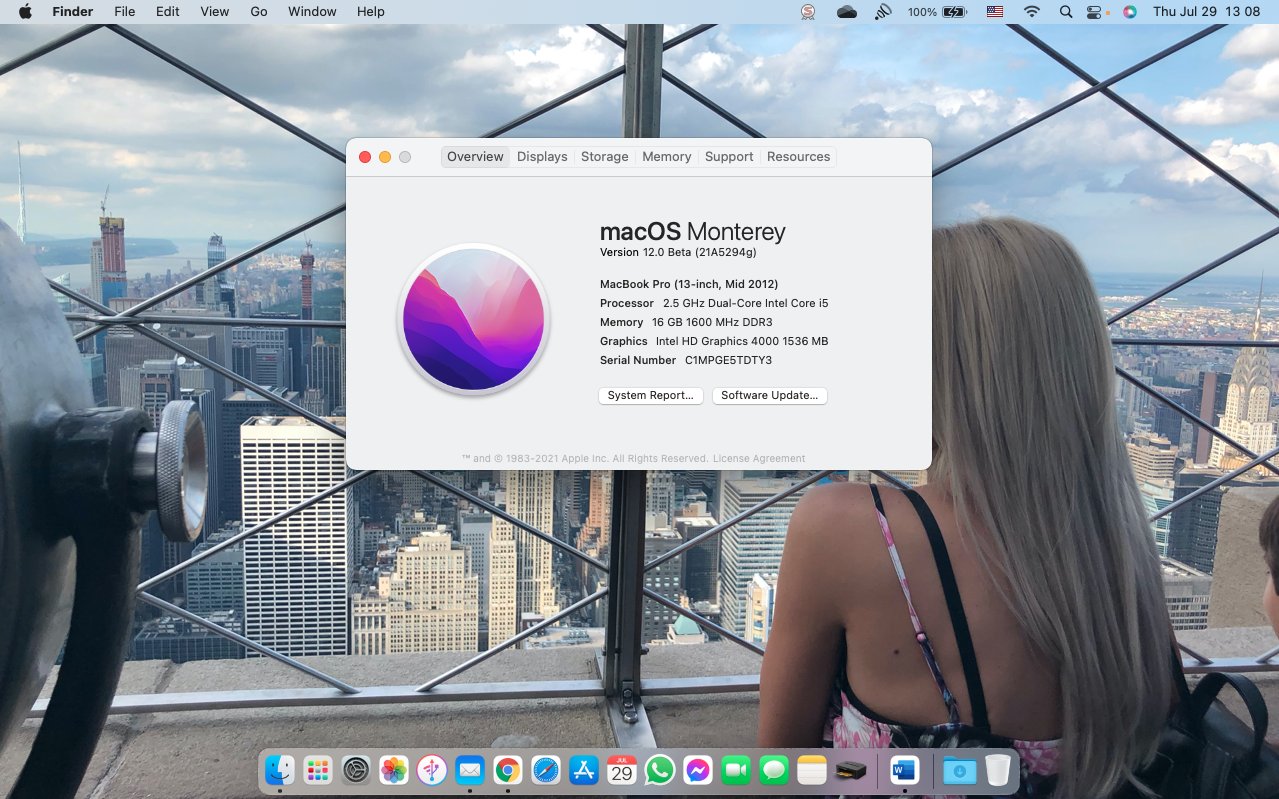The image size is (1279, 799).
Task: Open Launchpad from the Dock
Action: 318,770
